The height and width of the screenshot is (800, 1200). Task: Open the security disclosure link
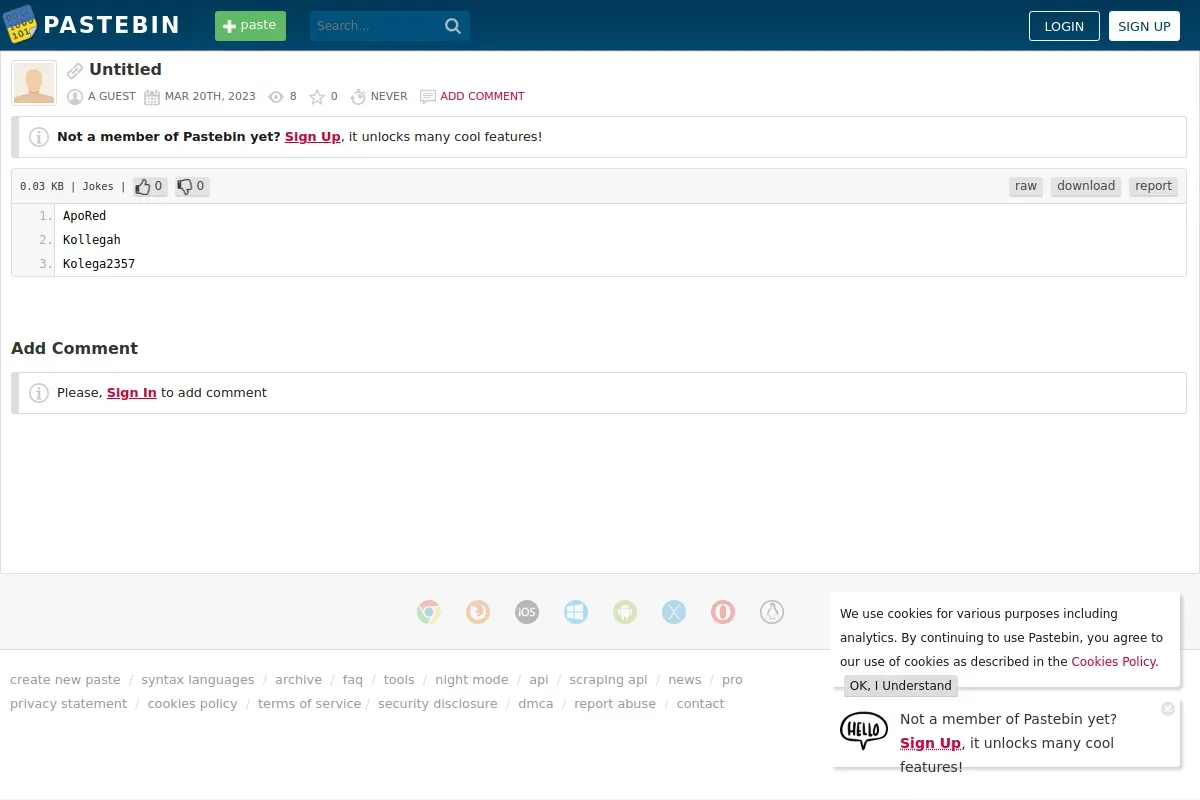[x=438, y=704]
